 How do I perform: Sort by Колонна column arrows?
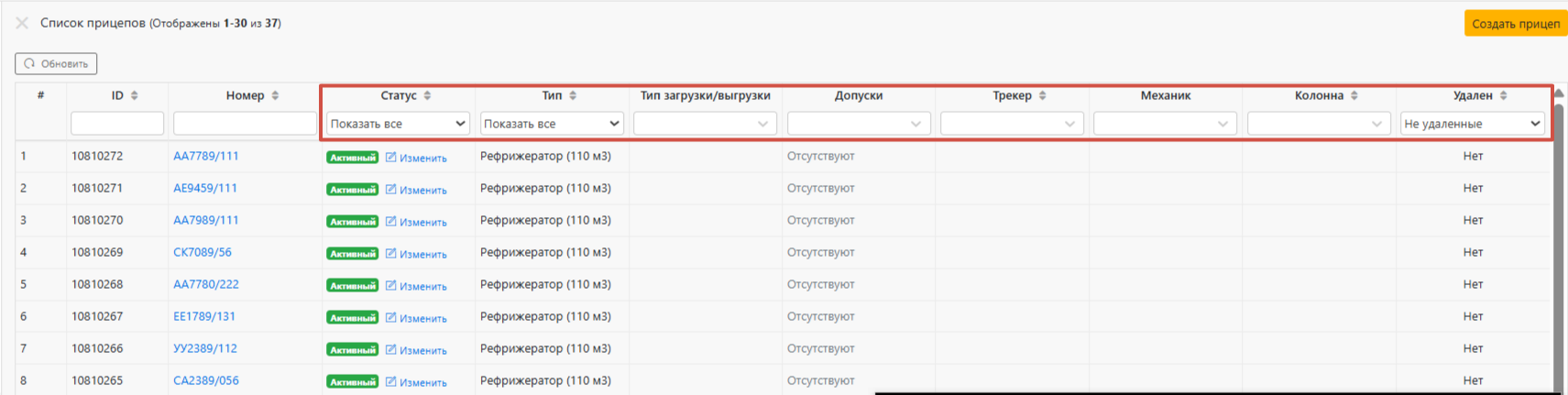1354,95
